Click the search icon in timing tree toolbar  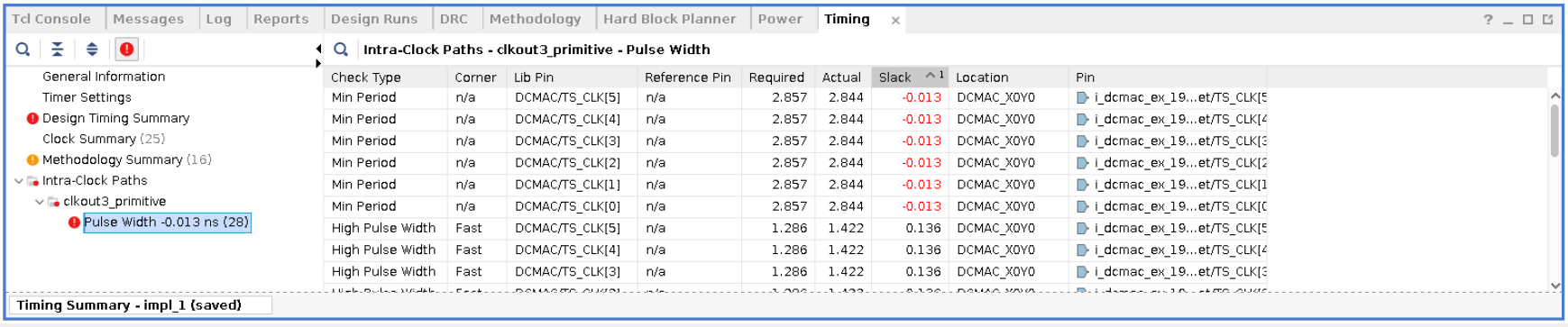(23, 50)
